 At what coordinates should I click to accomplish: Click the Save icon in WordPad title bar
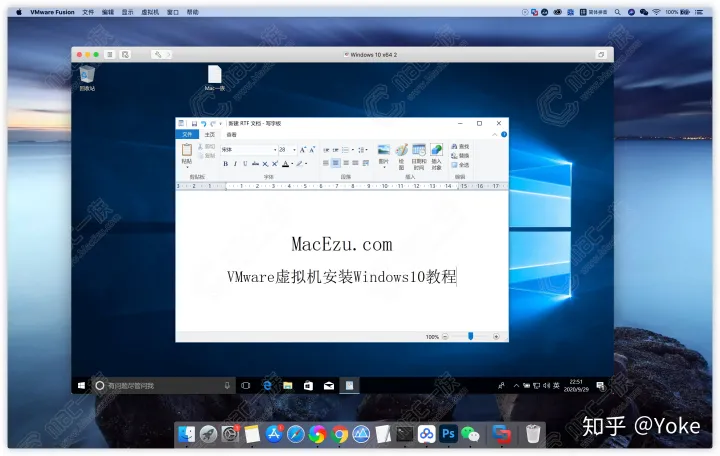tap(194, 124)
